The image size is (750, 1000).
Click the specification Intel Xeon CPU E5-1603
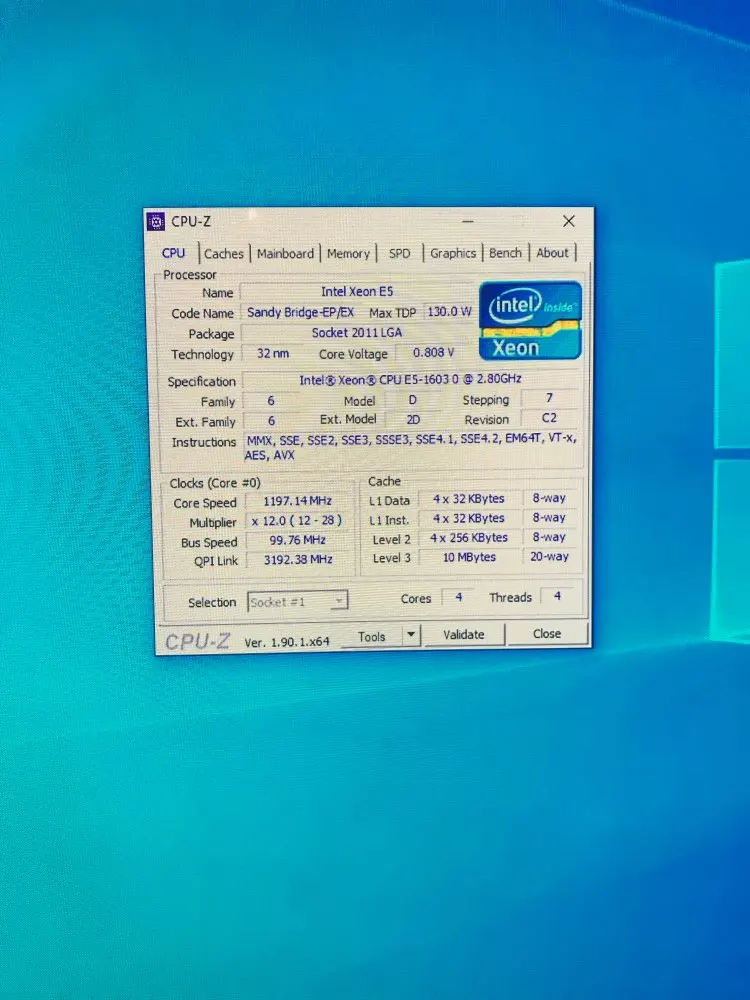(411, 379)
